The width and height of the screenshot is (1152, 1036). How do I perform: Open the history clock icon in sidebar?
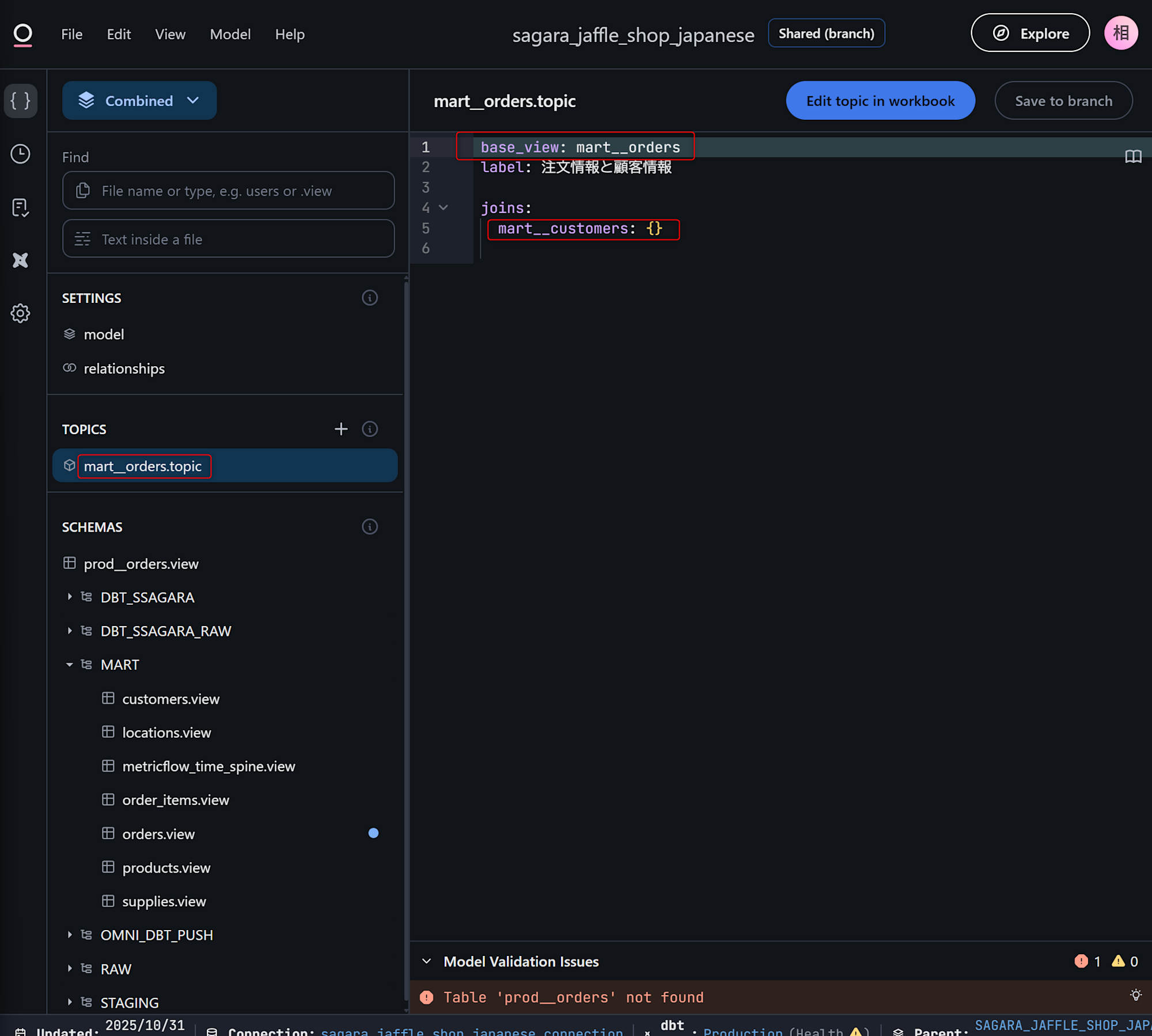(21, 154)
